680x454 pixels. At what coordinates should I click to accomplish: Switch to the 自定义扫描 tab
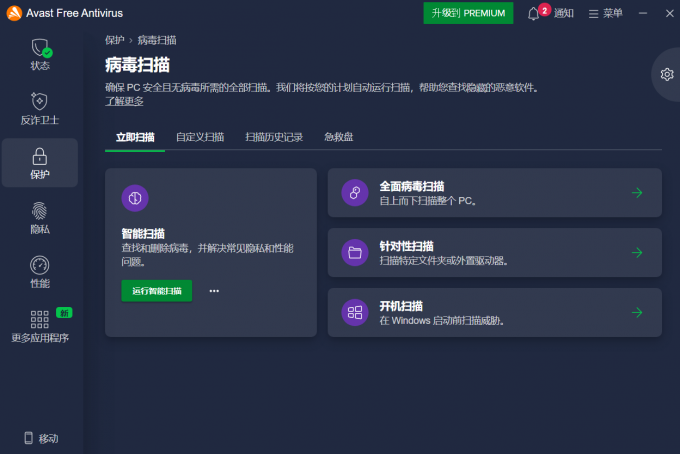(200, 137)
